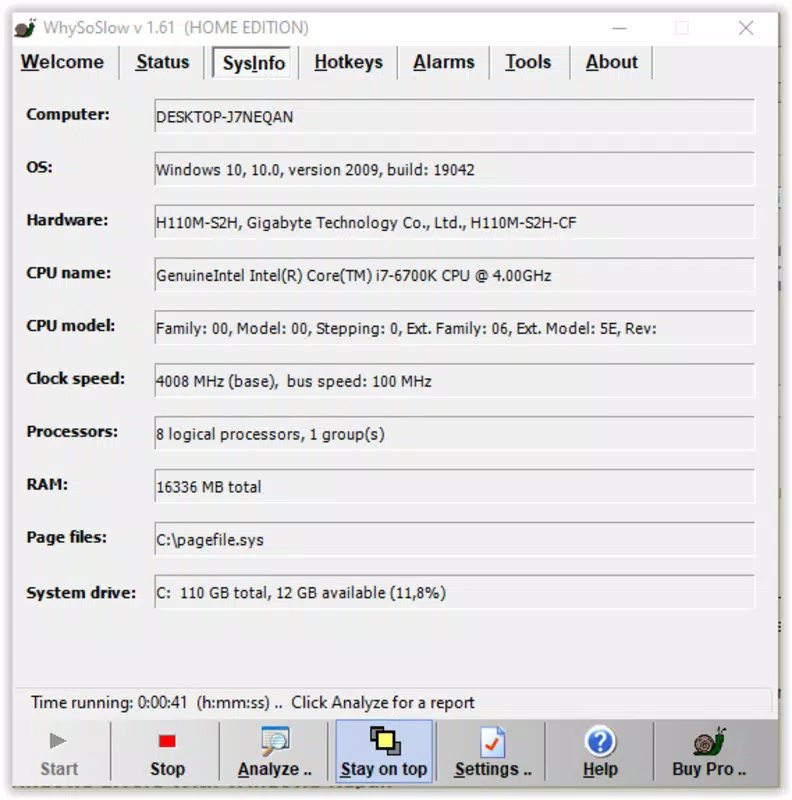The image size is (792, 800).
Task: Click the OS field showing Windows 10
Action: (454, 169)
